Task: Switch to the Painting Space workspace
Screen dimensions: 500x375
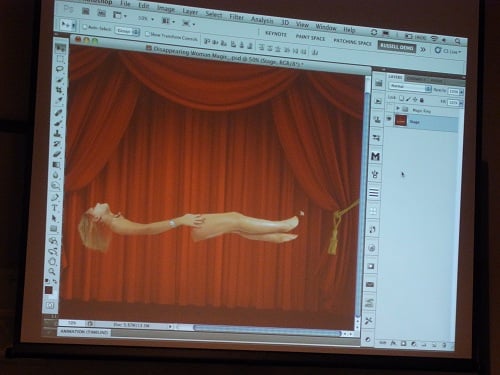Action: coord(310,38)
